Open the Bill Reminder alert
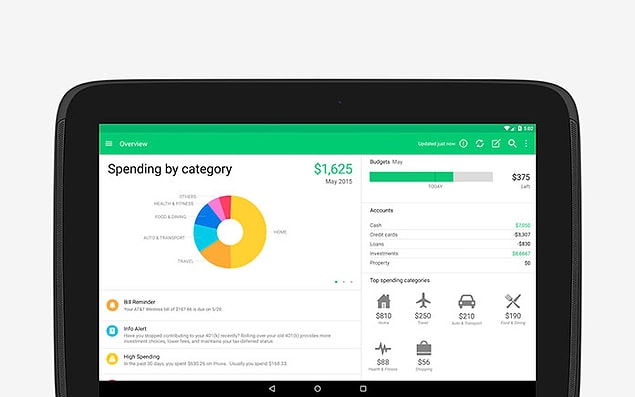The image size is (635, 397). pyautogui.click(x=232, y=305)
